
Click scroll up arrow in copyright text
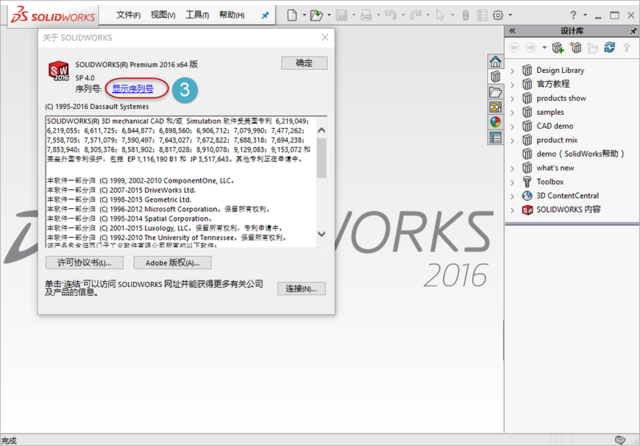(322, 131)
